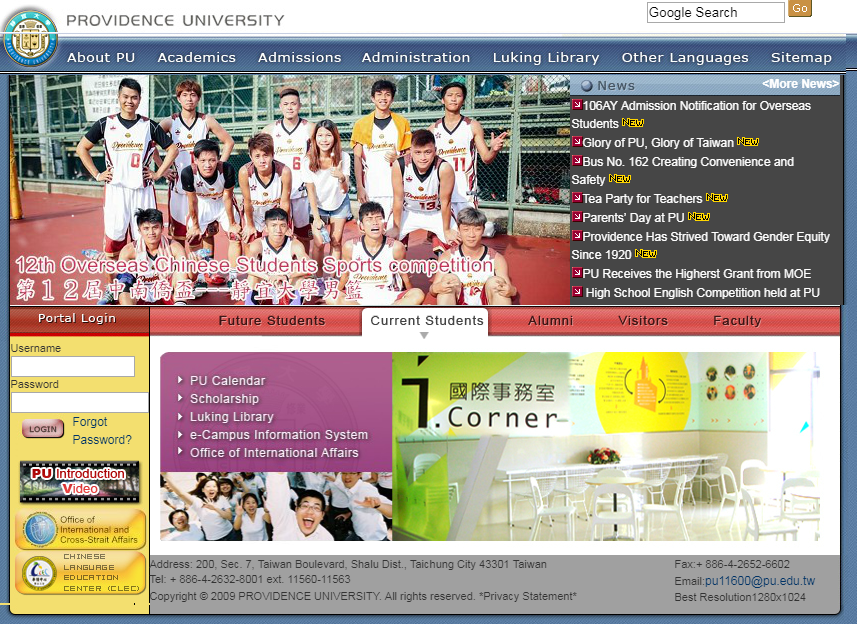Viewport: 857px width, 624px height.
Task: Open the Other Languages menu
Action: (x=685, y=57)
